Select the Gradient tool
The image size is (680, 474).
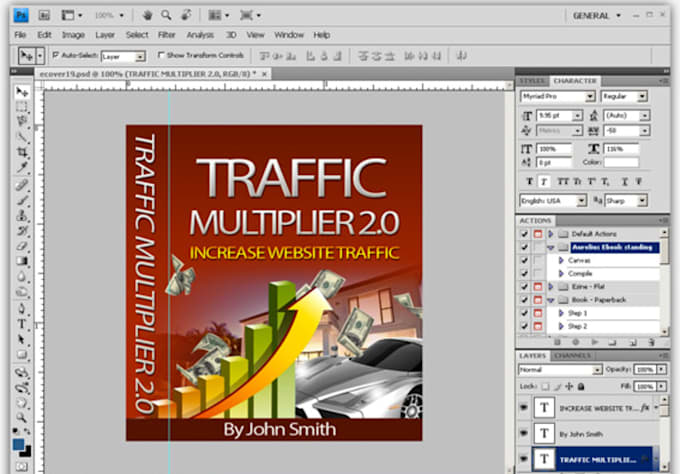tap(21, 261)
